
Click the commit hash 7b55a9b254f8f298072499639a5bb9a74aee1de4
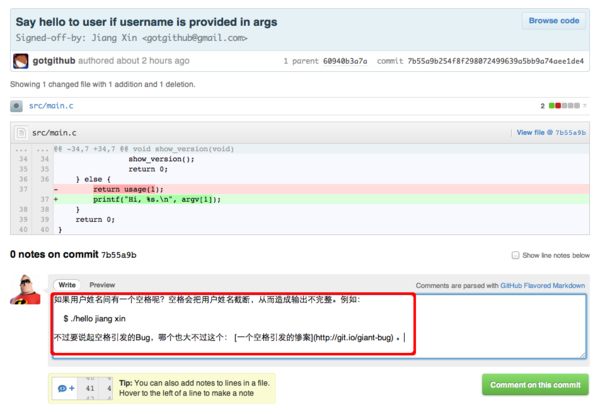coord(496,61)
